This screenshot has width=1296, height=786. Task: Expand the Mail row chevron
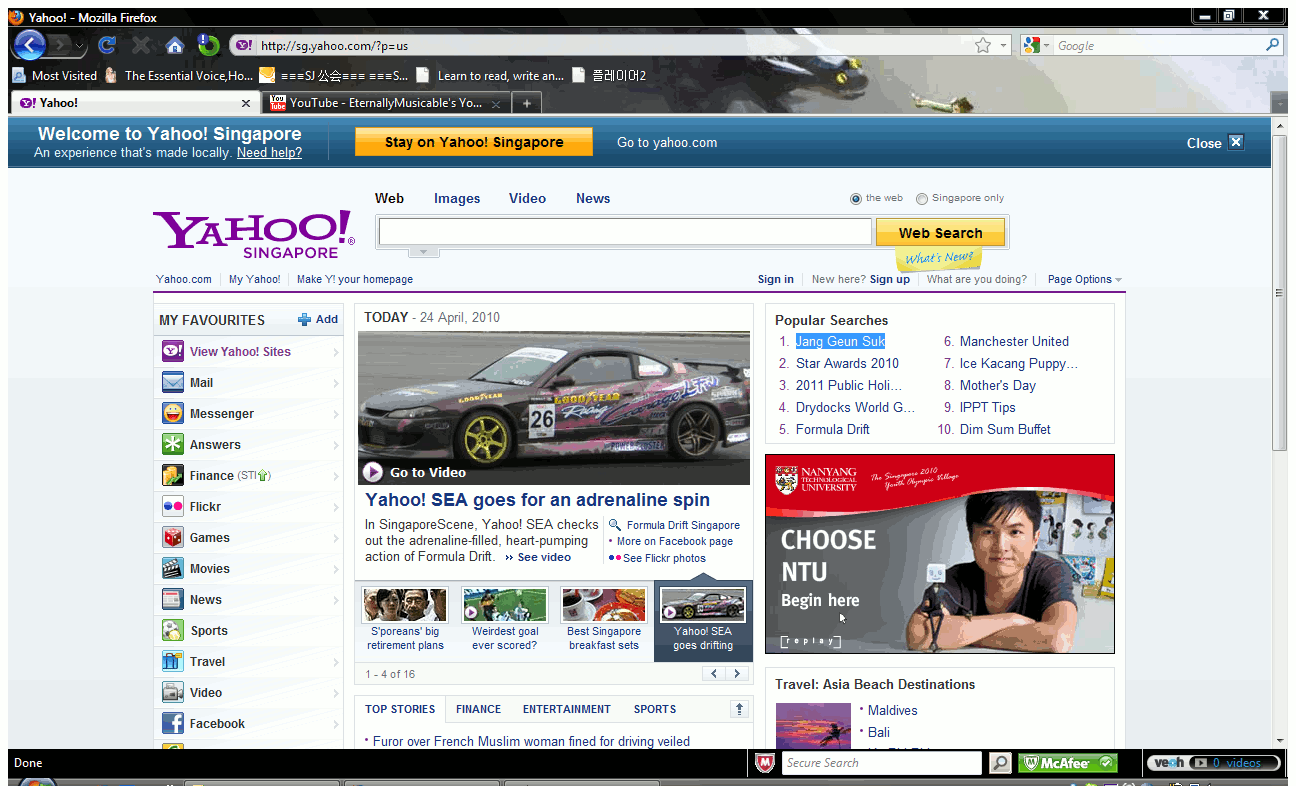[335, 383]
